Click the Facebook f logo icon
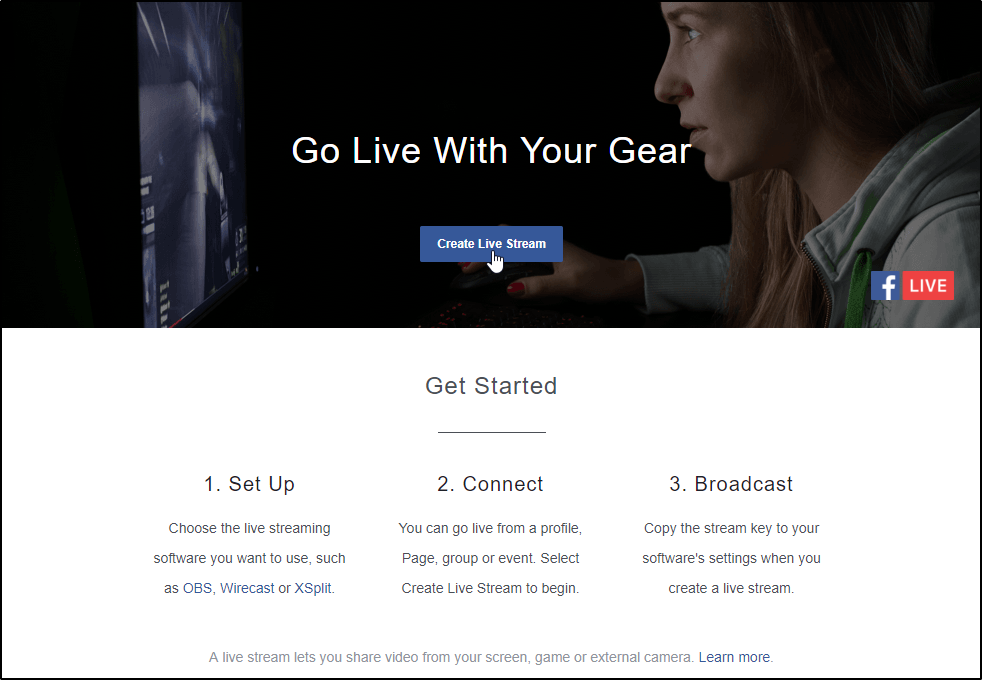Viewport: 982px width, 680px height. point(886,286)
